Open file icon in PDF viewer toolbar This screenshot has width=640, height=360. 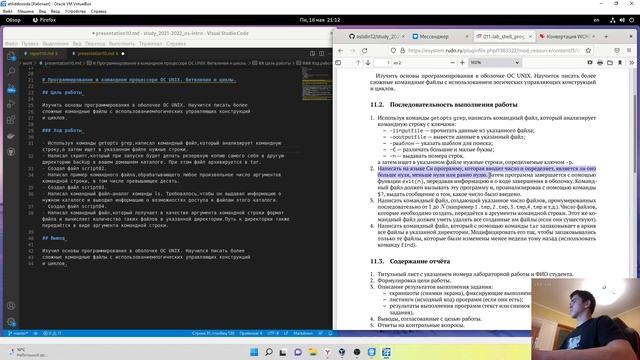pyautogui.click(x=610, y=63)
